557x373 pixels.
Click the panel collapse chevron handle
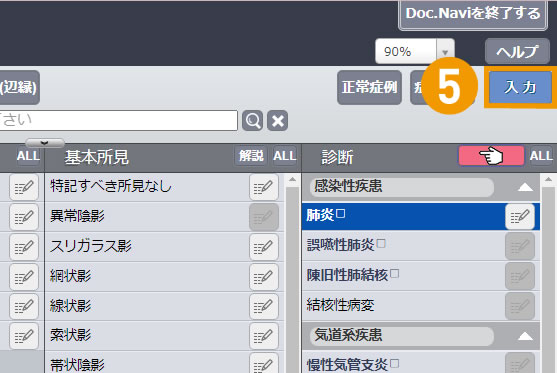[x=45, y=143]
